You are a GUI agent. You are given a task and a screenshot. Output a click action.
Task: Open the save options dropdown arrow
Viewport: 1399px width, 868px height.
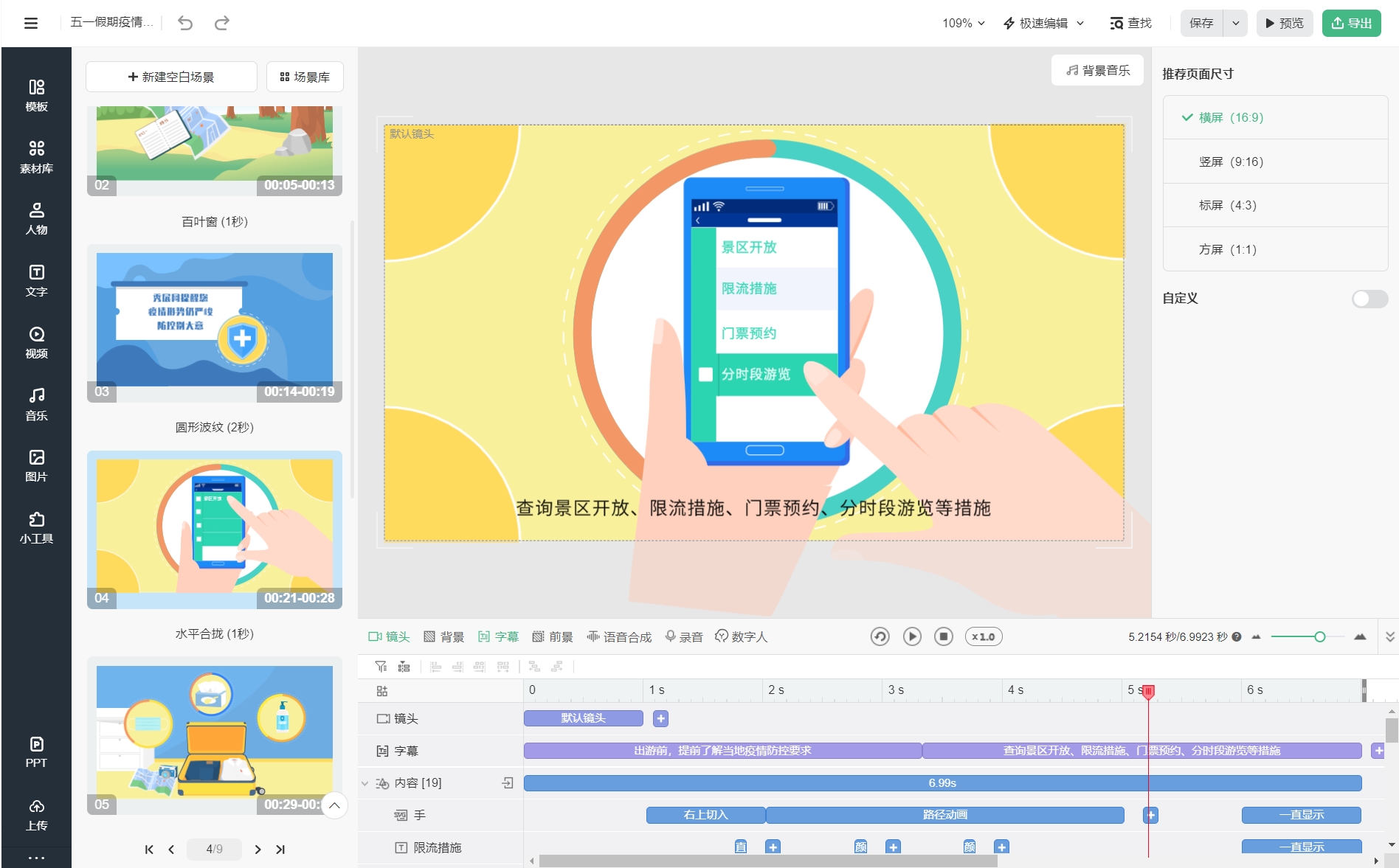coord(1235,23)
